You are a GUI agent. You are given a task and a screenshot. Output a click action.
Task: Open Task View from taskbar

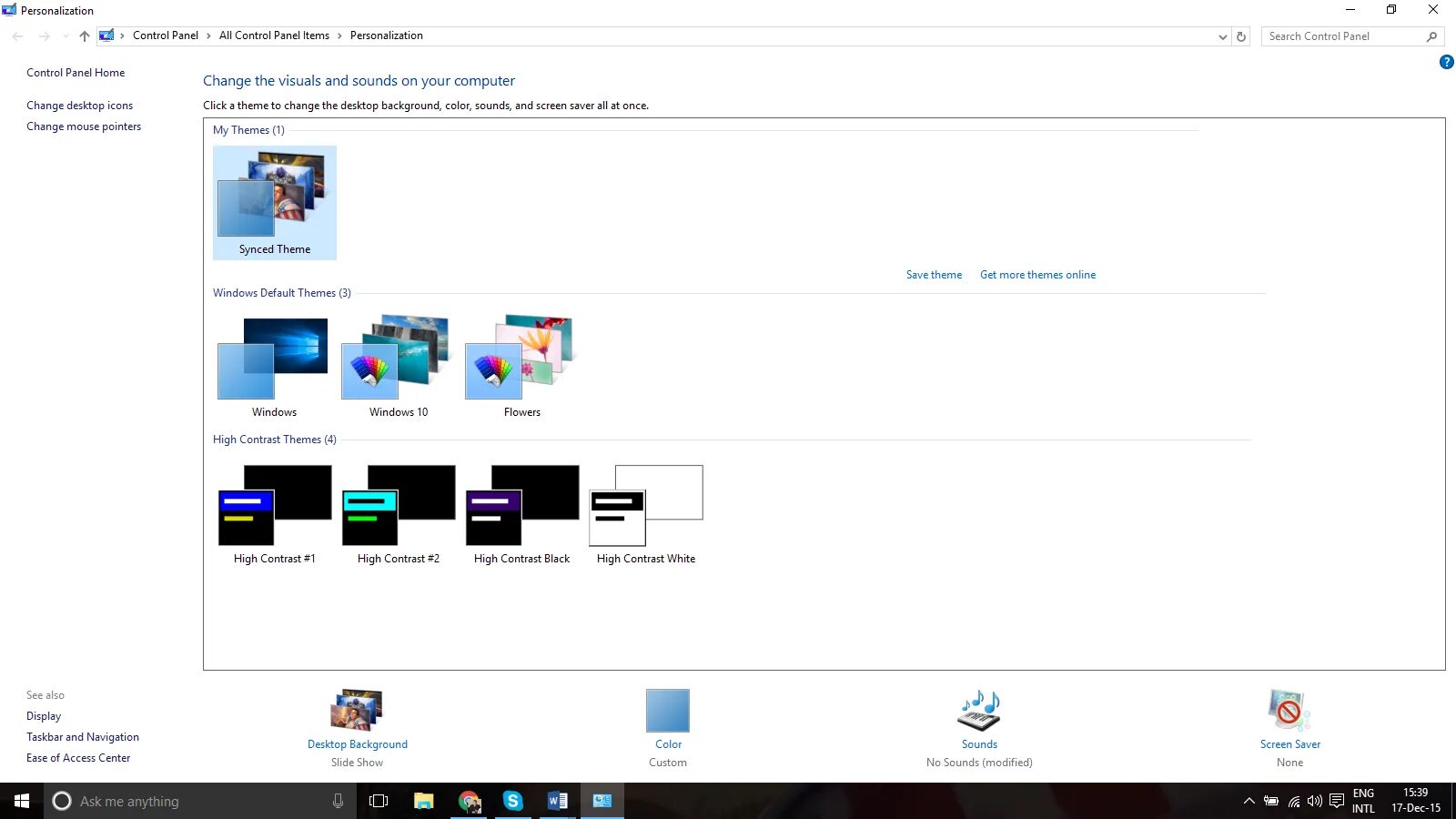click(379, 801)
